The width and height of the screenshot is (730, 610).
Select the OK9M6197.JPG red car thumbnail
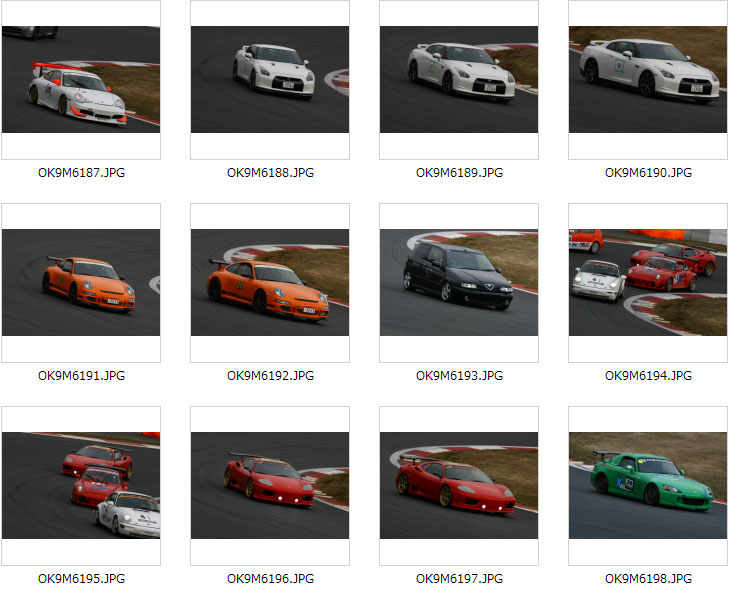point(459,486)
